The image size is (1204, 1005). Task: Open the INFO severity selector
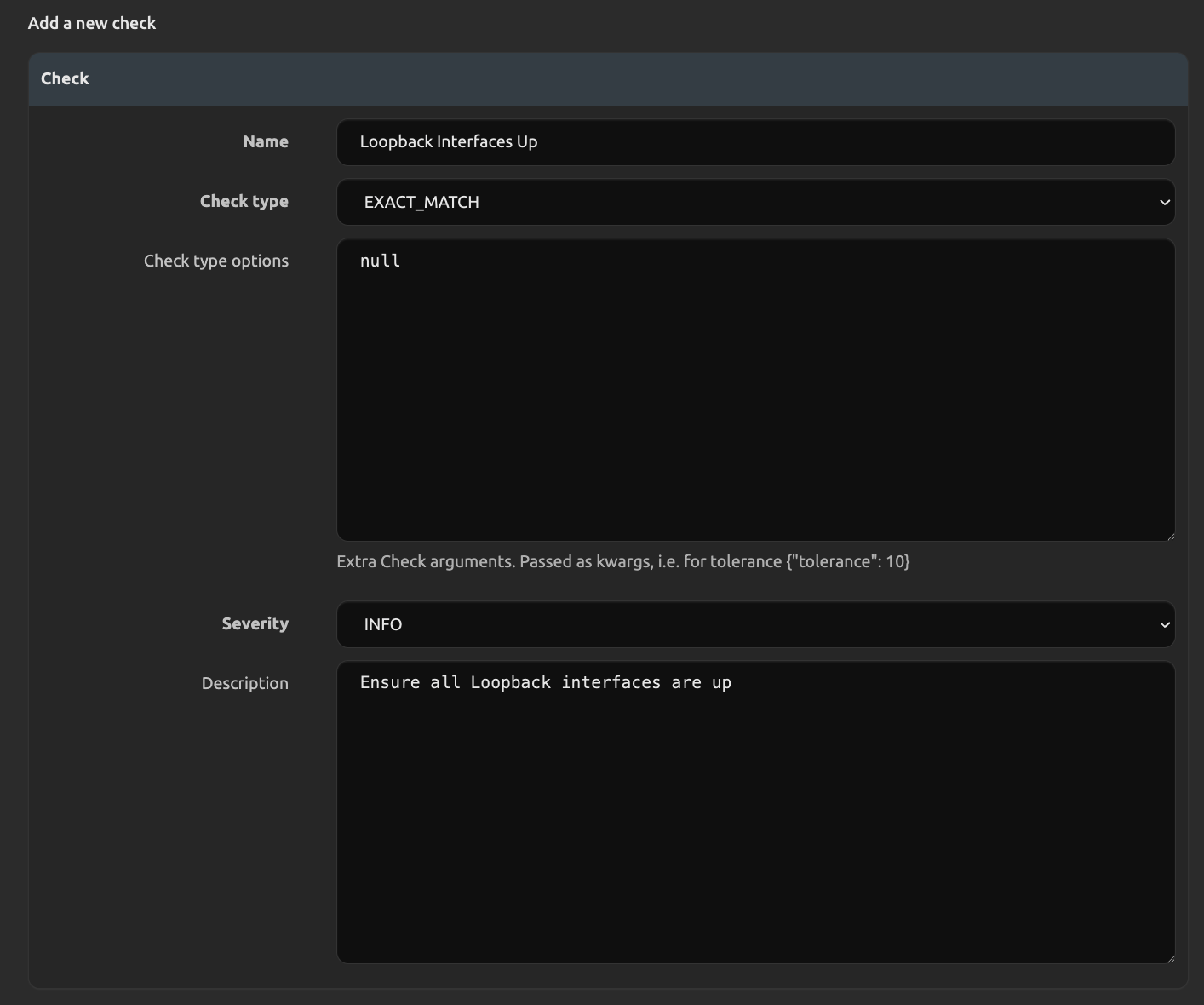click(754, 625)
